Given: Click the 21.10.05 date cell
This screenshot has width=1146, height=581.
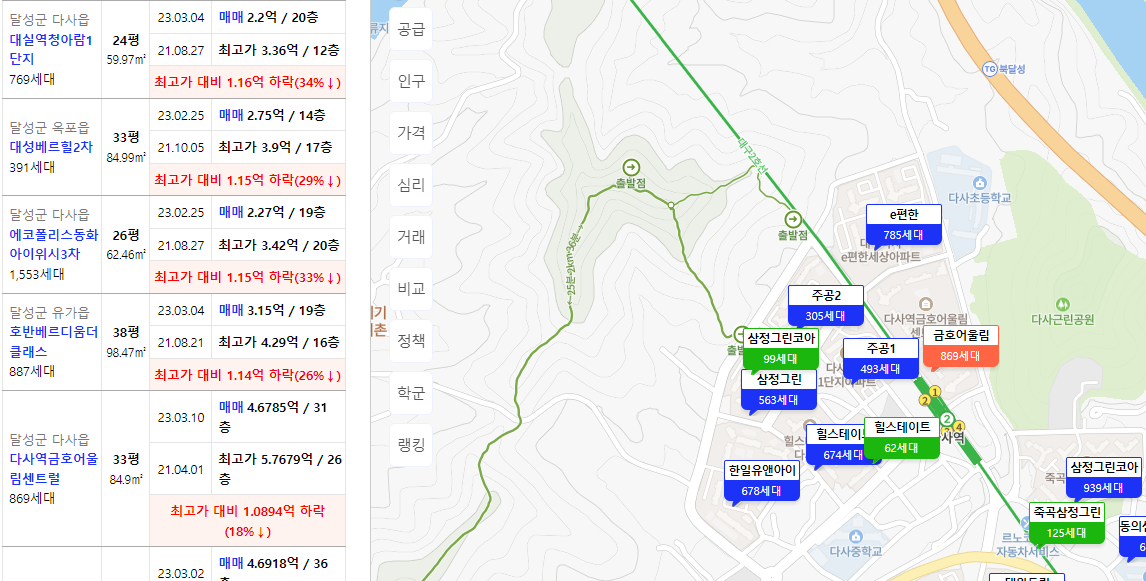Looking at the screenshot, I should point(181,148).
